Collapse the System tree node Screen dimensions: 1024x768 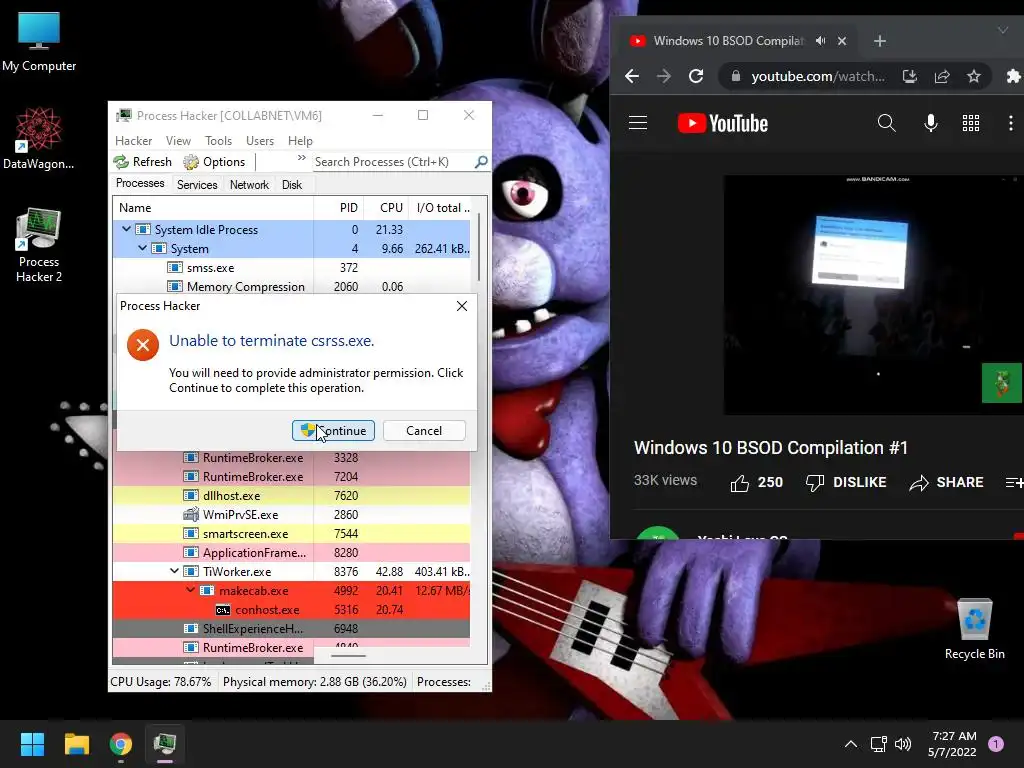pos(142,248)
